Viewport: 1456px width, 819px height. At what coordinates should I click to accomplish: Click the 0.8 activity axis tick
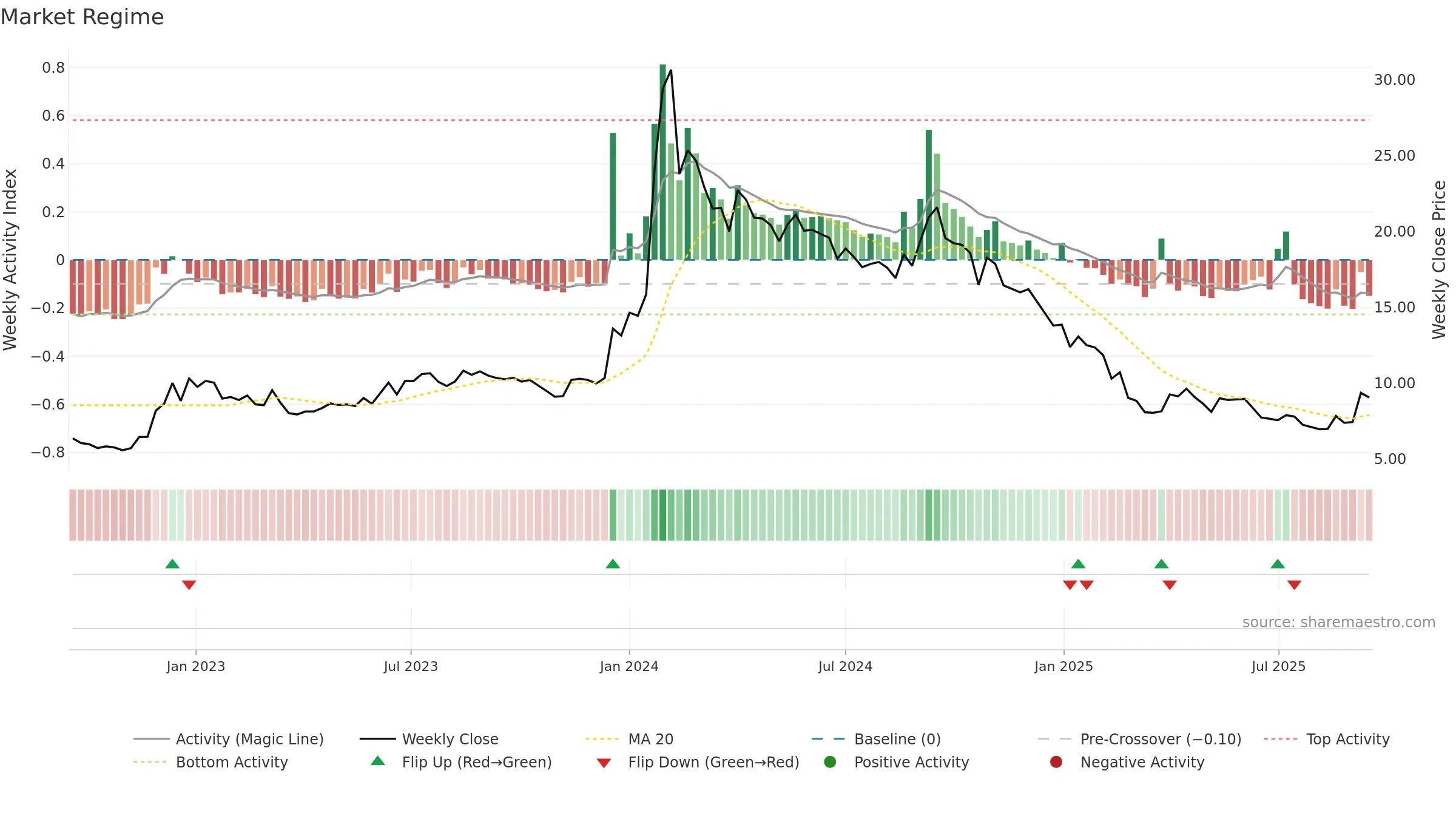point(53,68)
